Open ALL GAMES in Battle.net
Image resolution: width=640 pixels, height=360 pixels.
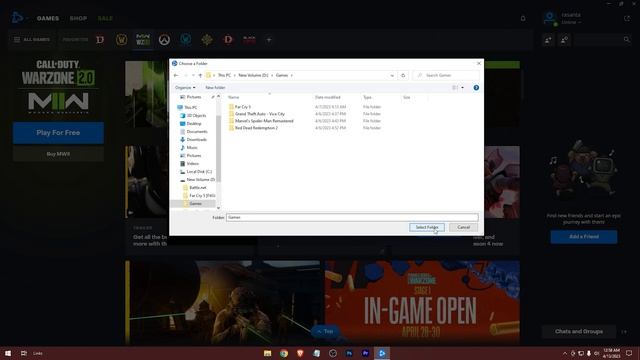tap(32, 40)
